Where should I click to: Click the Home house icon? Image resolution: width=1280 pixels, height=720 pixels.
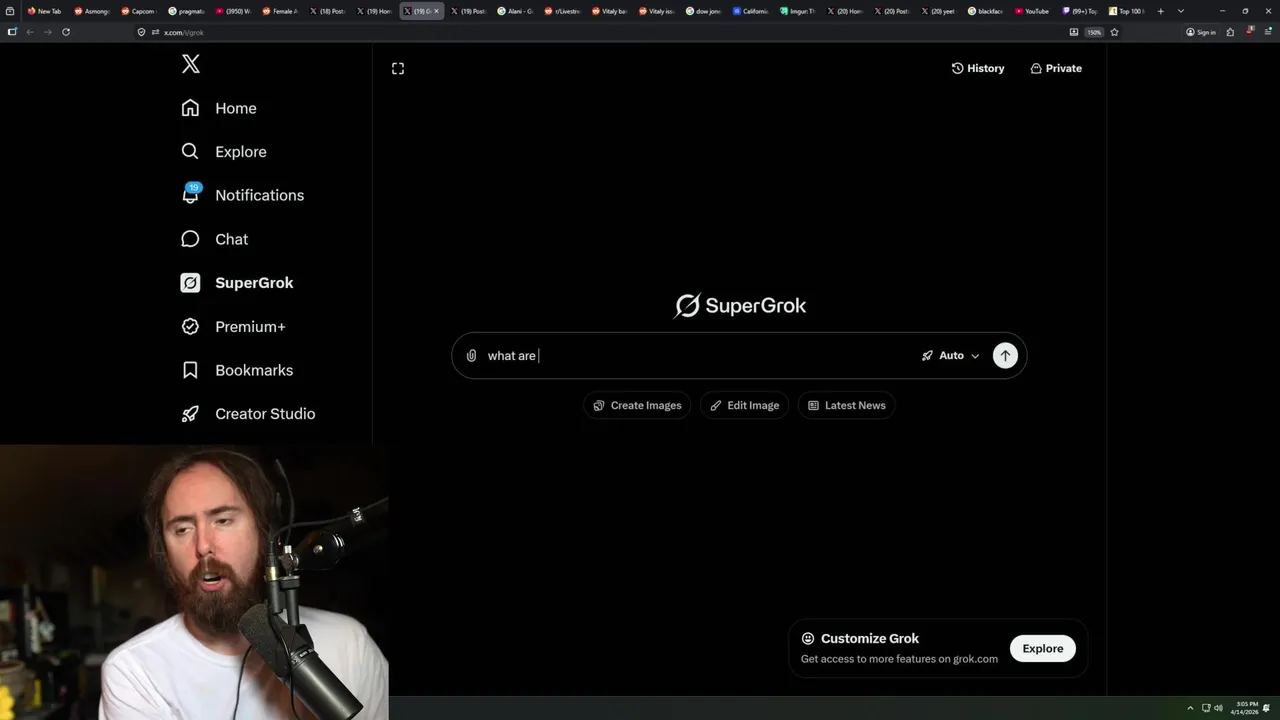(x=190, y=108)
